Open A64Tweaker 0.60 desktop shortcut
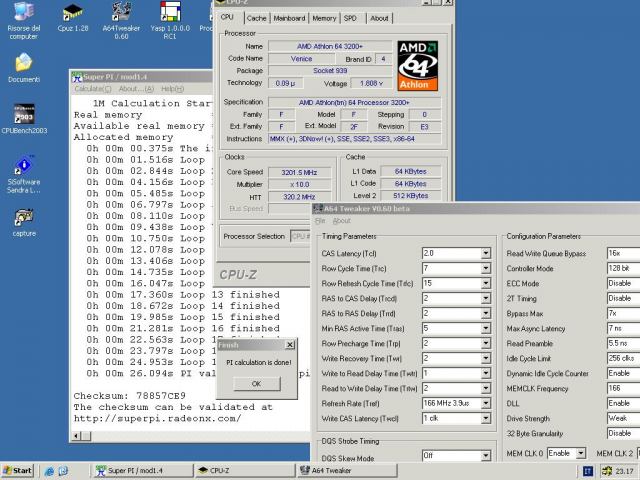This screenshot has width=640, height=480. point(121,20)
